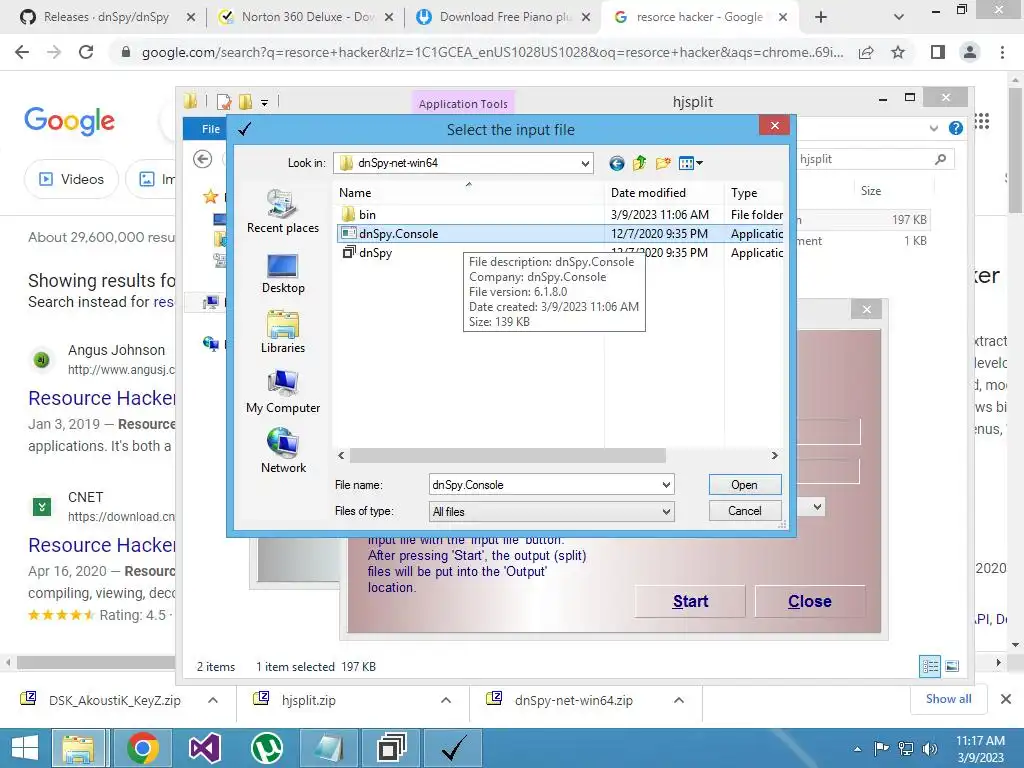Open Windows Start menu
The width and height of the screenshot is (1024, 768).
tap(24, 748)
